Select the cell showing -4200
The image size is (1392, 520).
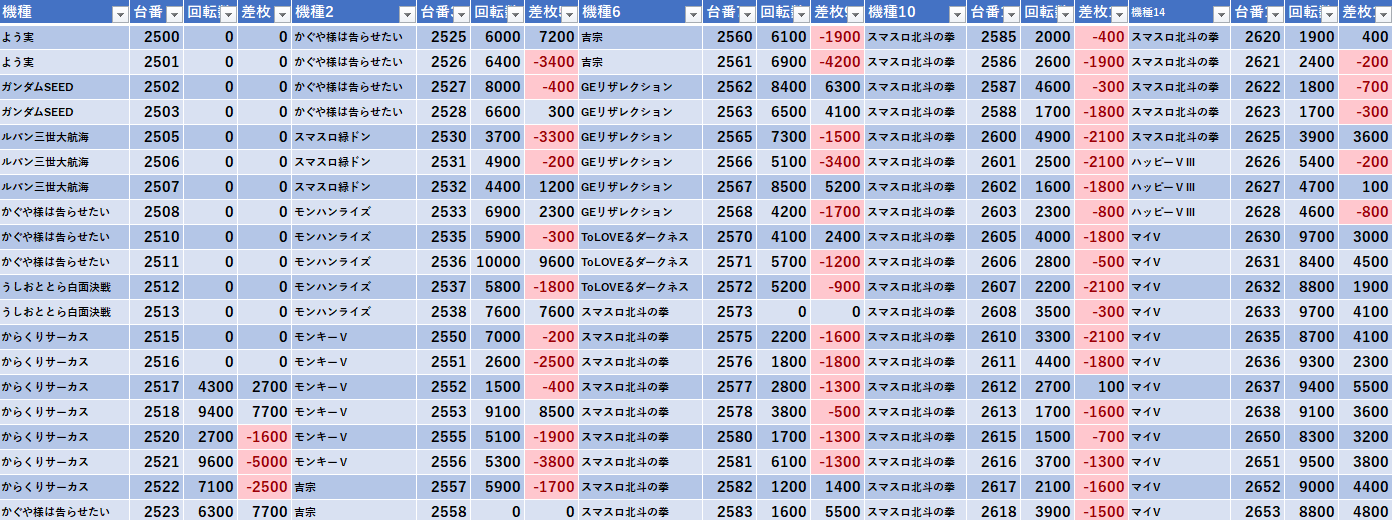(838, 62)
